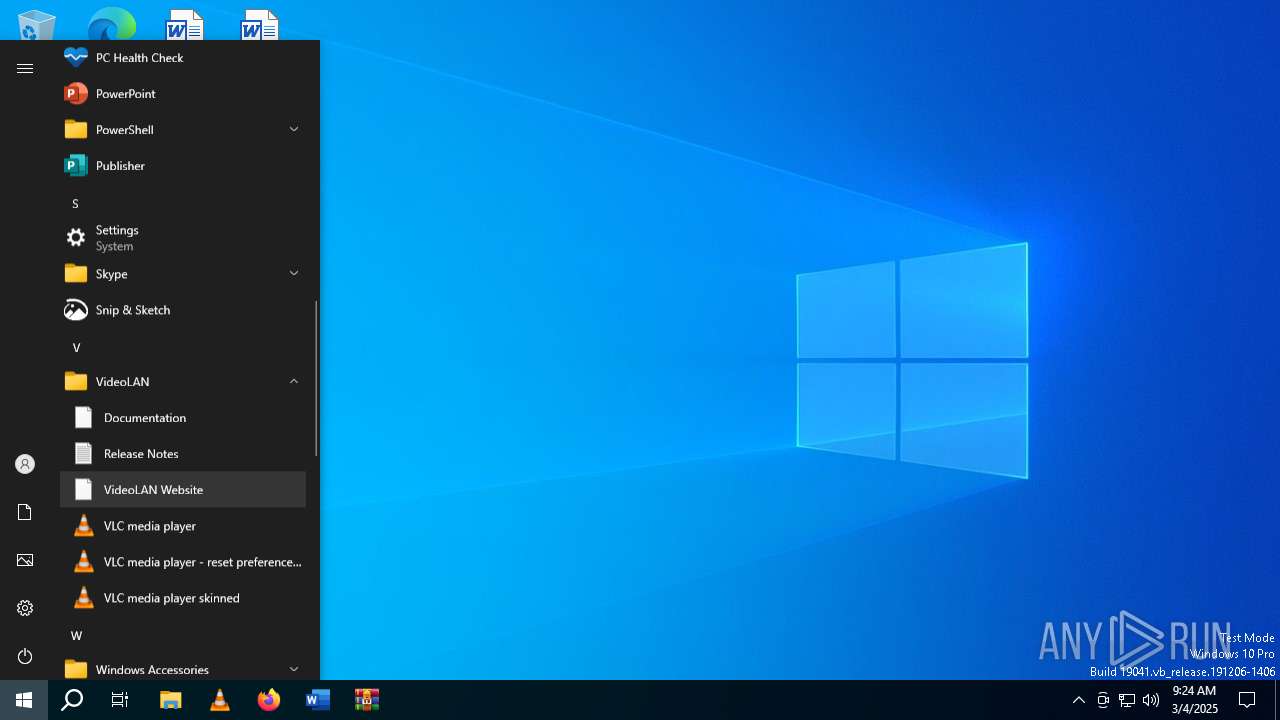Open the Skype folder entry

click(183, 274)
